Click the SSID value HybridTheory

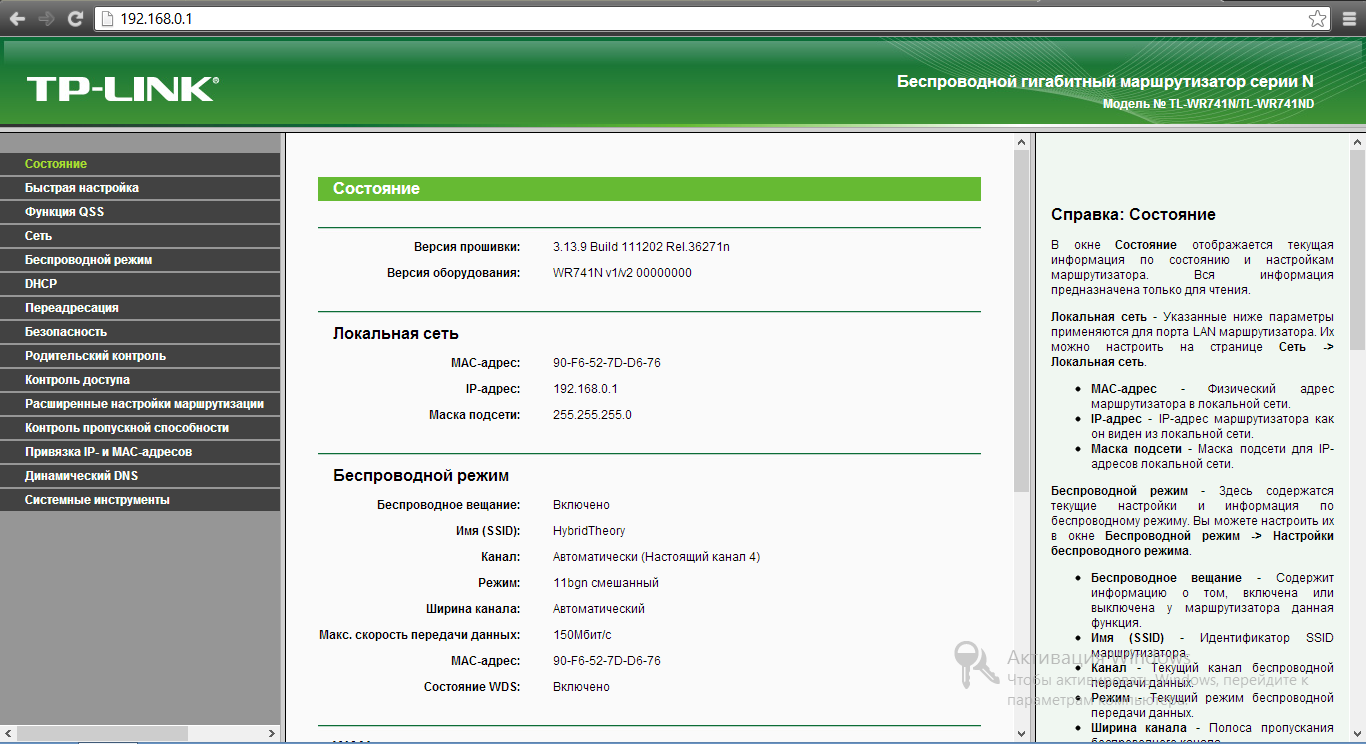(589, 531)
